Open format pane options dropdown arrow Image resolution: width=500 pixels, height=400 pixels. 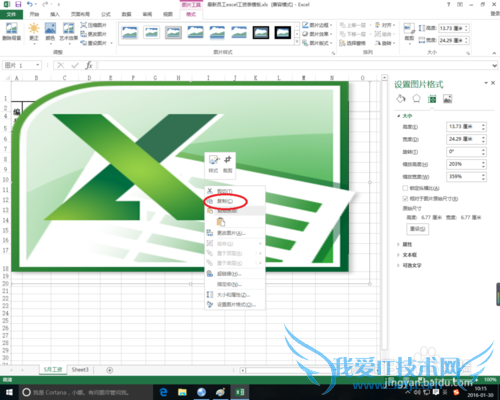point(486,83)
